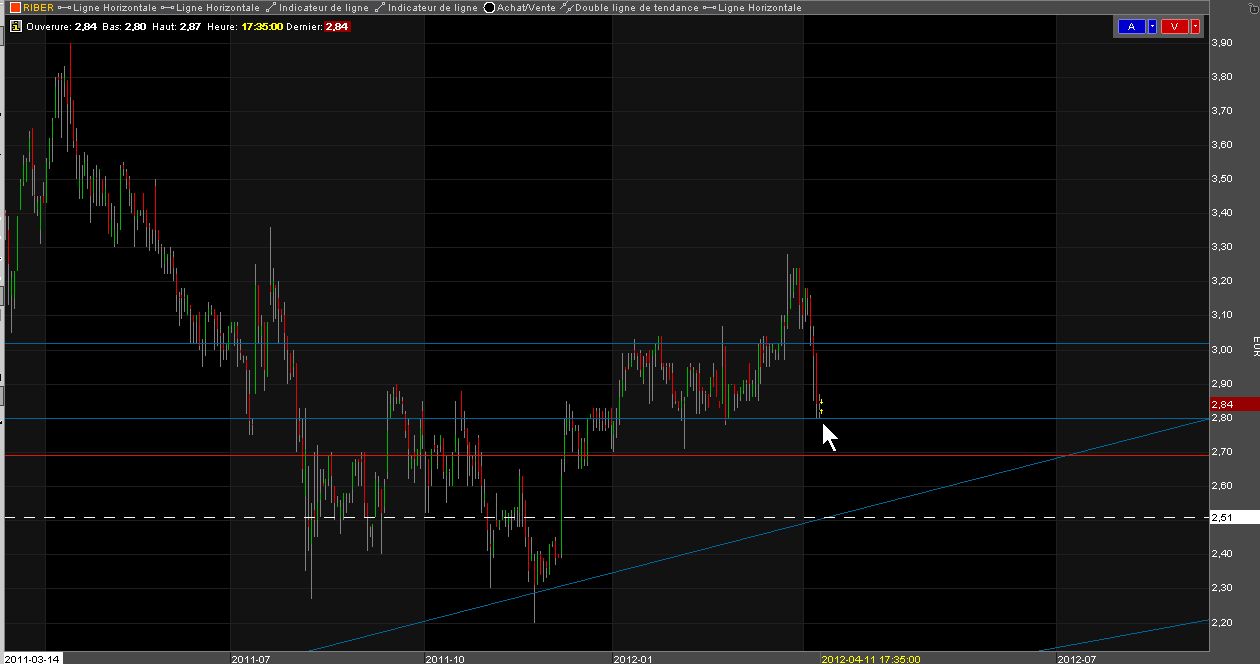Click the first Indicateur de ligne item
The width and height of the screenshot is (1260, 664).
click(x=317, y=7)
